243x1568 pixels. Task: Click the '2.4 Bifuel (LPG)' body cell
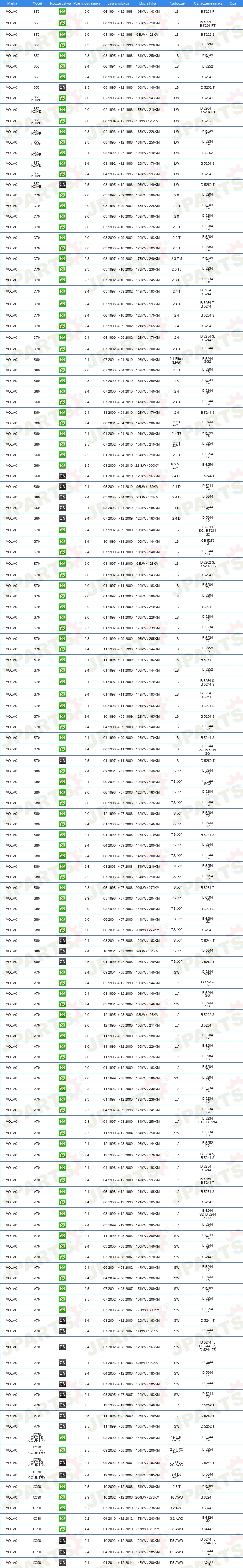coord(176,360)
